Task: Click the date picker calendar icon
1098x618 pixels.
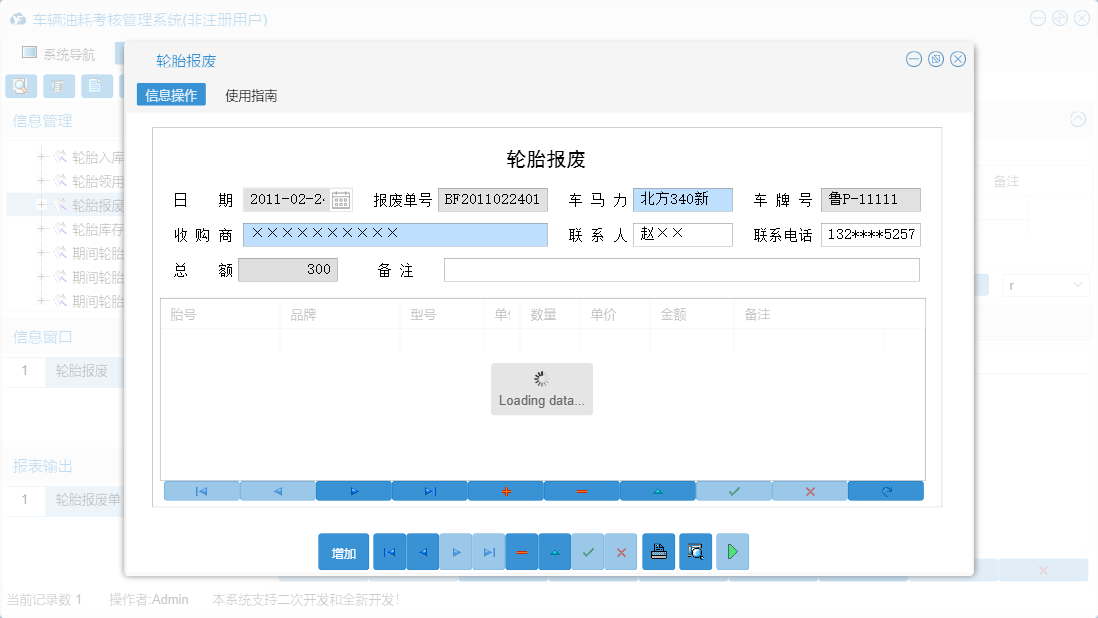Action: [x=340, y=199]
